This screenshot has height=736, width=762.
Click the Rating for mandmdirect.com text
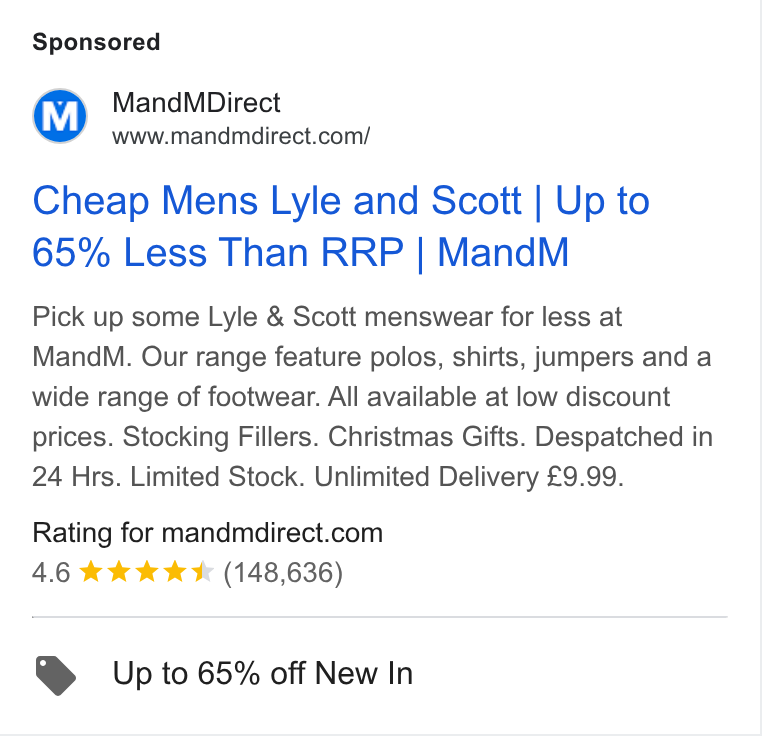click(x=208, y=533)
